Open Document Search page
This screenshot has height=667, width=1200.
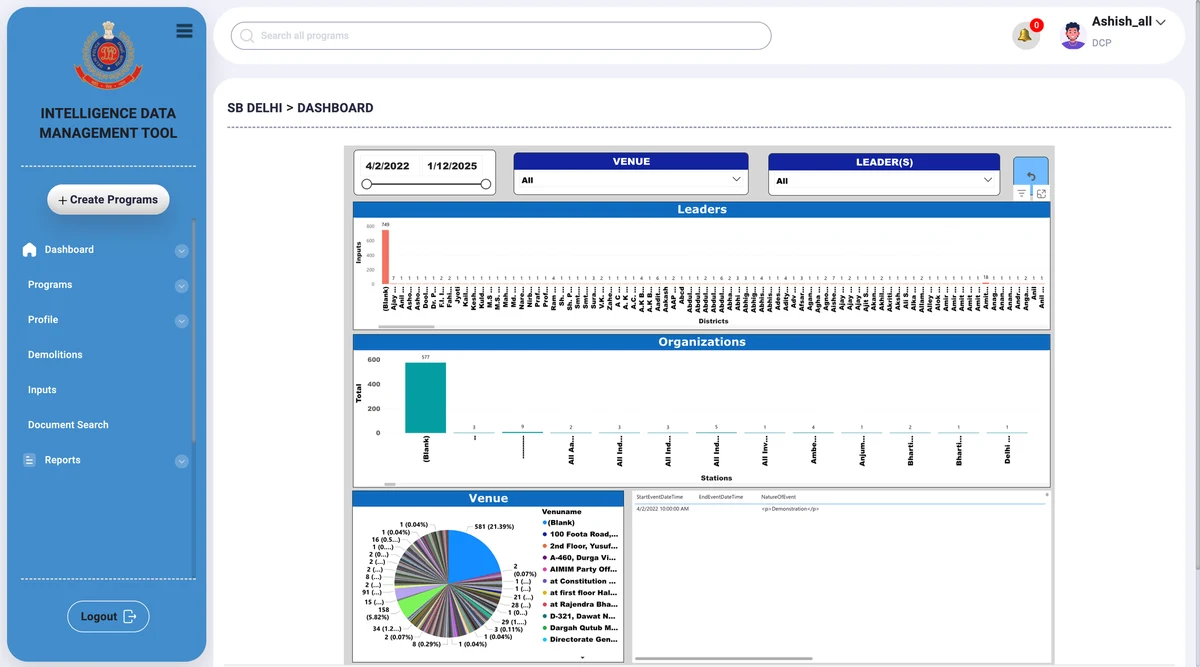(68, 425)
